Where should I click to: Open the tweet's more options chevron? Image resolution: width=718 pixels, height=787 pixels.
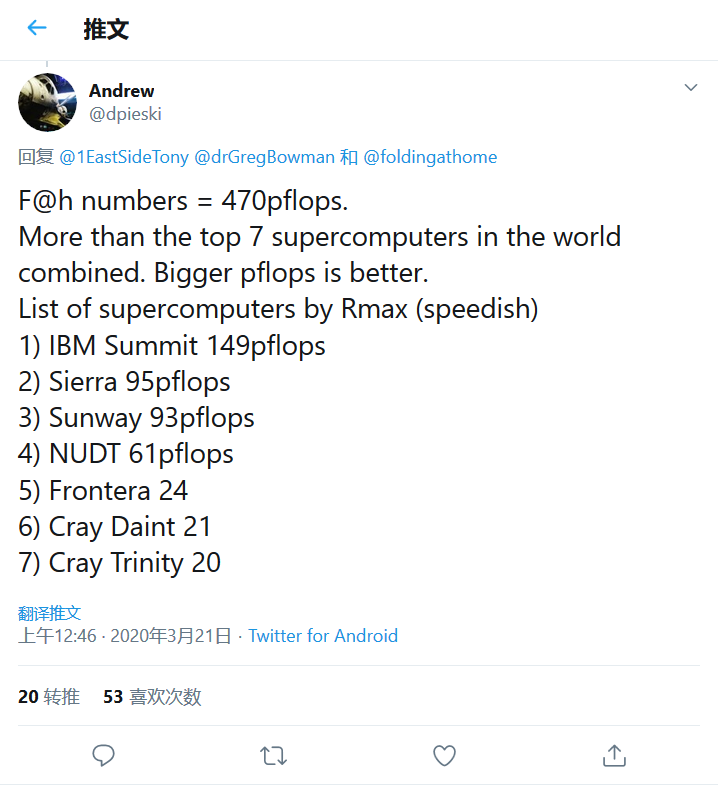690,88
